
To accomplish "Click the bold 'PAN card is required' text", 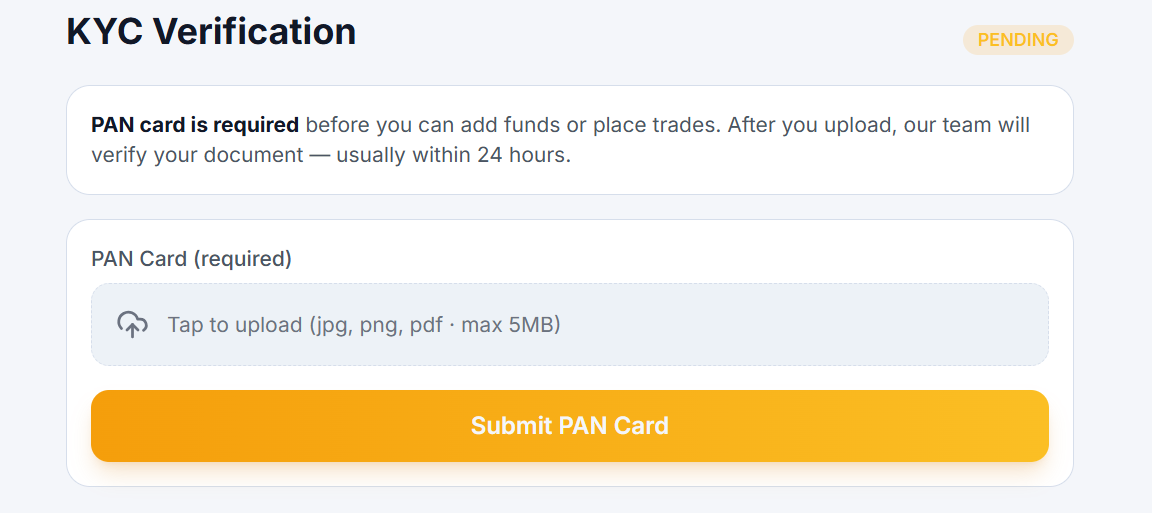I will [x=195, y=125].
